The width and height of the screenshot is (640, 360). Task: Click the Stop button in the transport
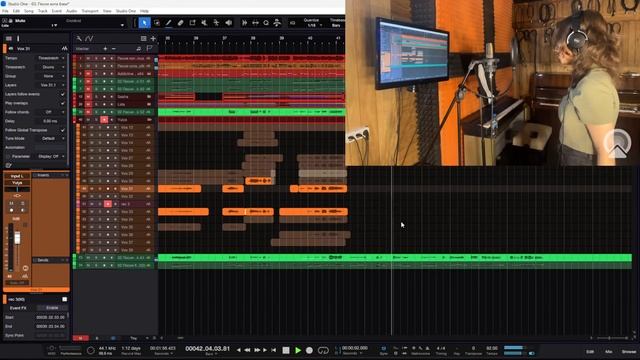[286, 350]
